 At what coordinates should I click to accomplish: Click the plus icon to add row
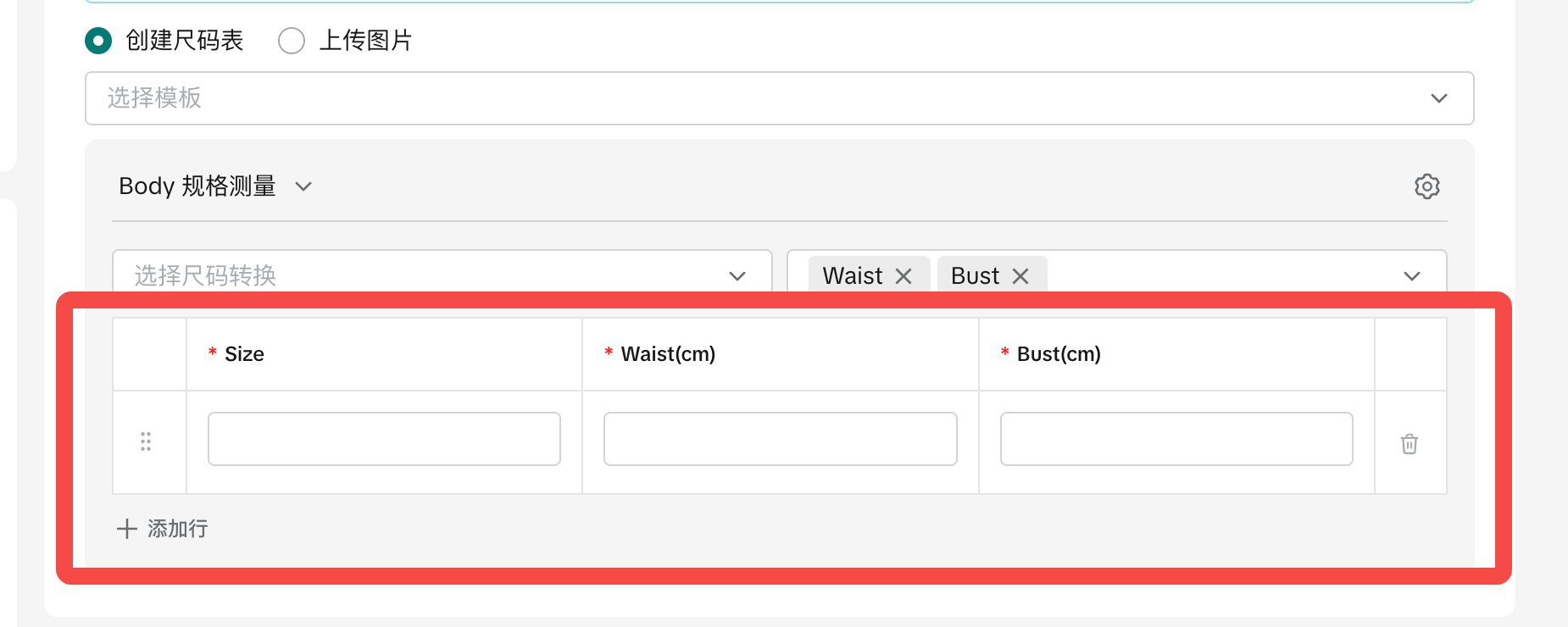point(127,529)
